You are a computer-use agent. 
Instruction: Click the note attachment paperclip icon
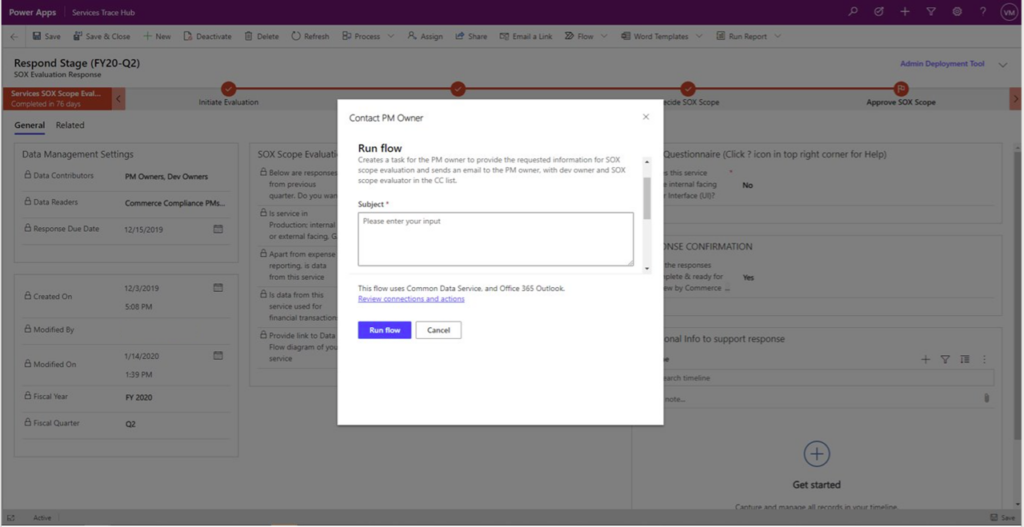coord(986,398)
